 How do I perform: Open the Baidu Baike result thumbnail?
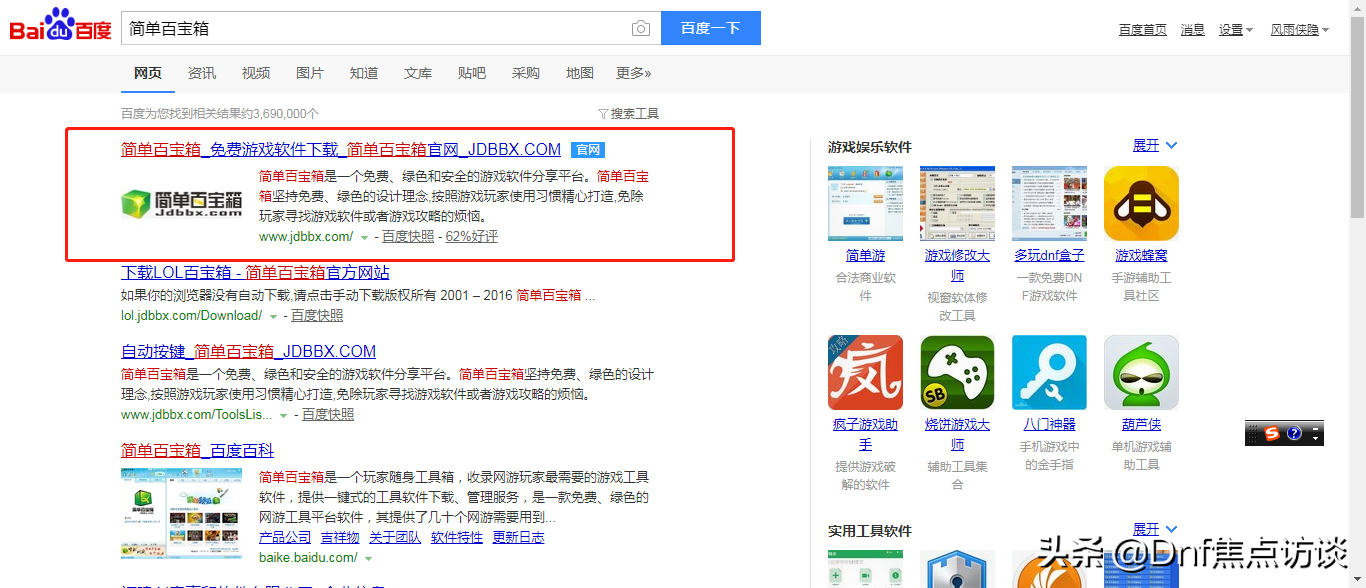pyautogui.click(x=181, y=513)
